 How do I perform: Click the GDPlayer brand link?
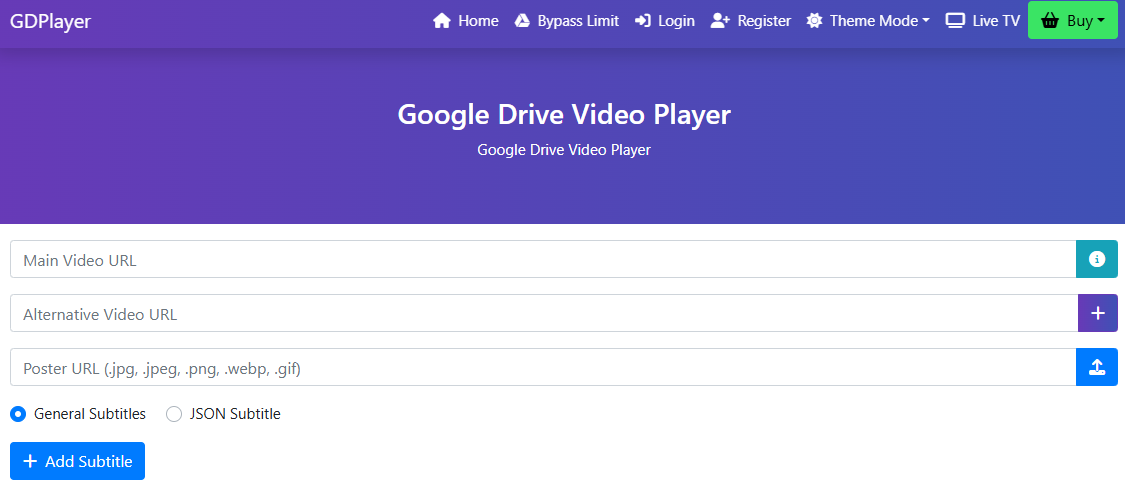pos(50,21)
